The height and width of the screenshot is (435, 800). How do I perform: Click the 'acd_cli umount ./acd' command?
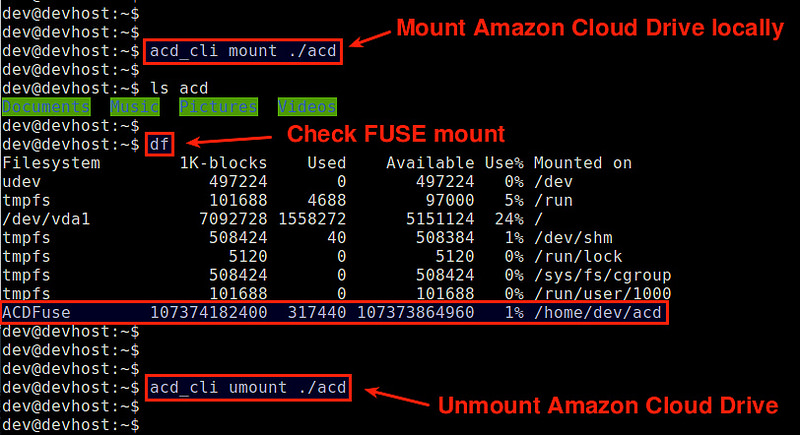(x=249, y=388)
